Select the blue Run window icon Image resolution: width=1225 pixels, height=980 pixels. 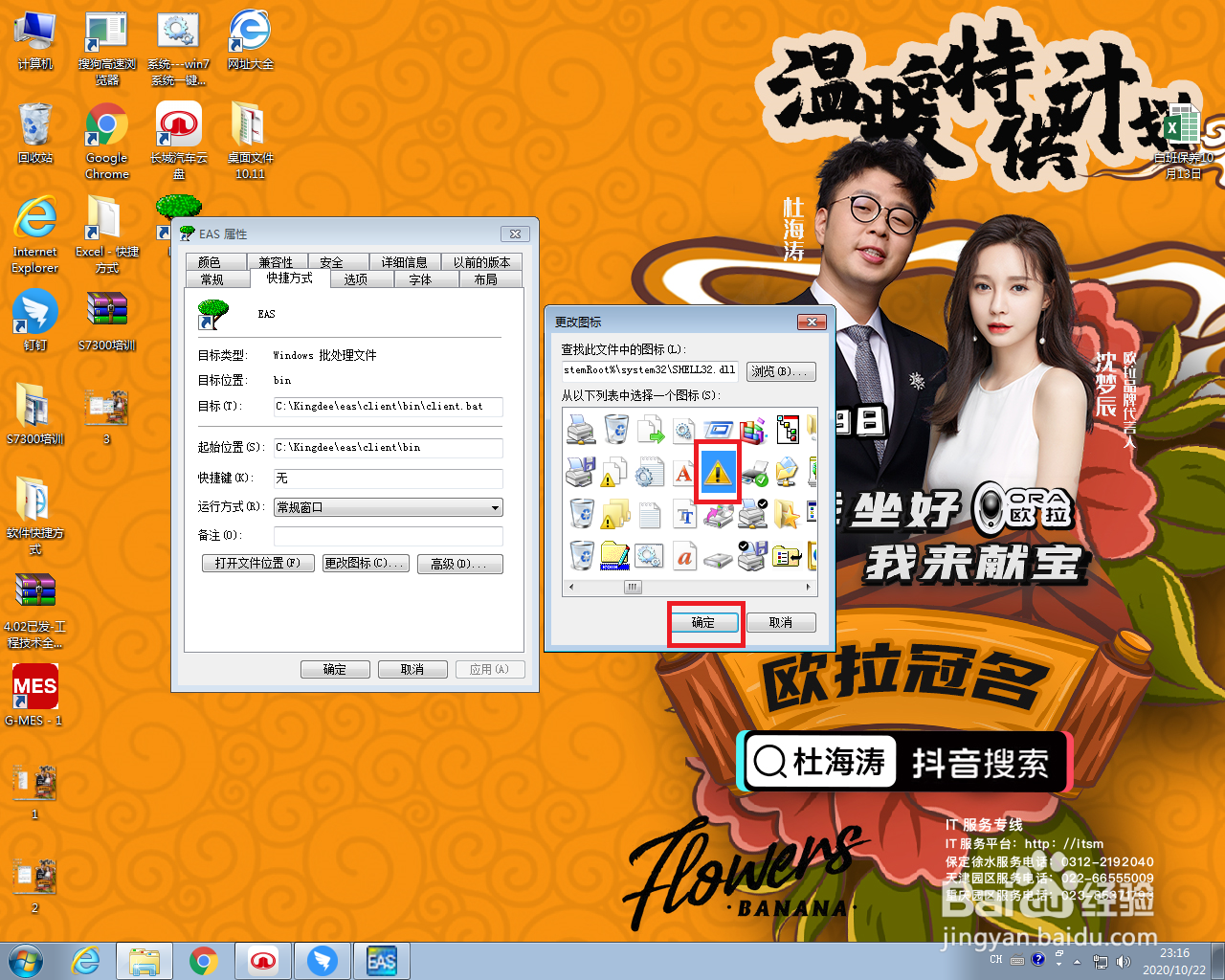tap(718, 429)
